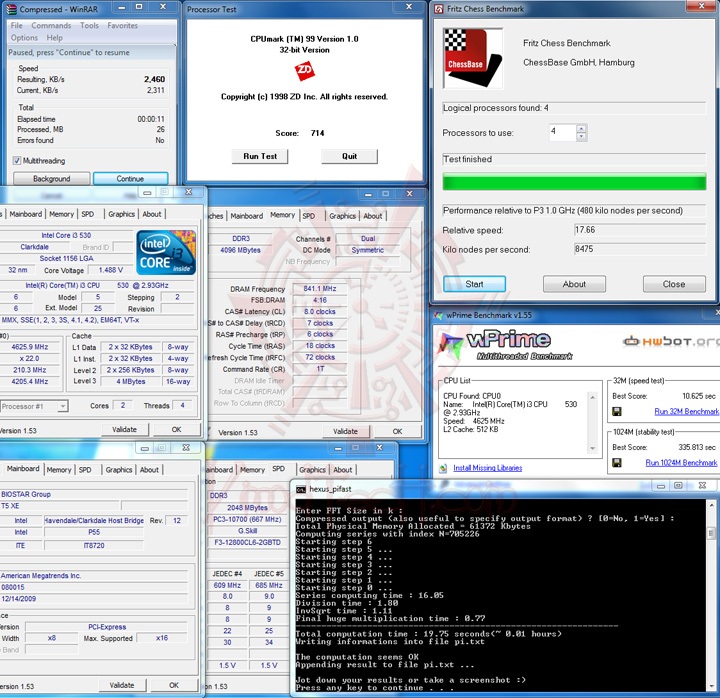This screenshot has height=698, width=720.
Task: Click the Background button in WinRAR
Action: [51, 179]
